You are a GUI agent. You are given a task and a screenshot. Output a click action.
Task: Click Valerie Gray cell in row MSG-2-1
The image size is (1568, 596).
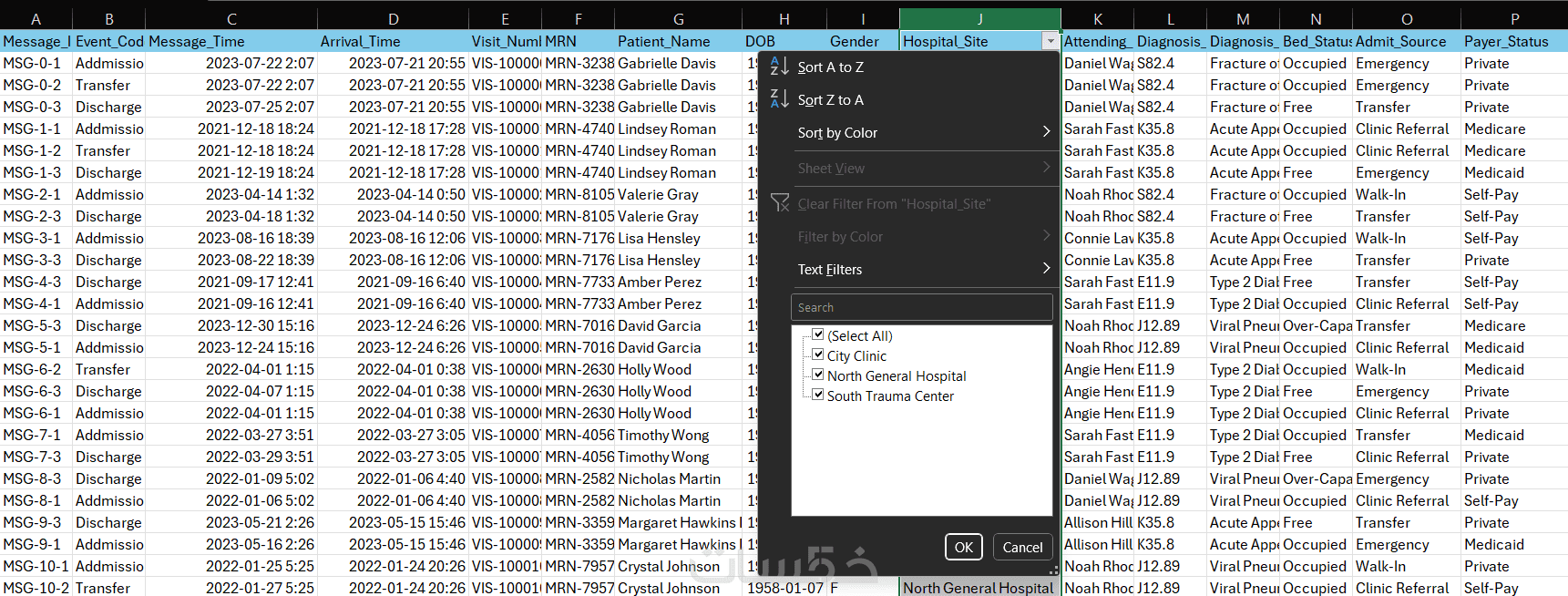coord(678,194)
